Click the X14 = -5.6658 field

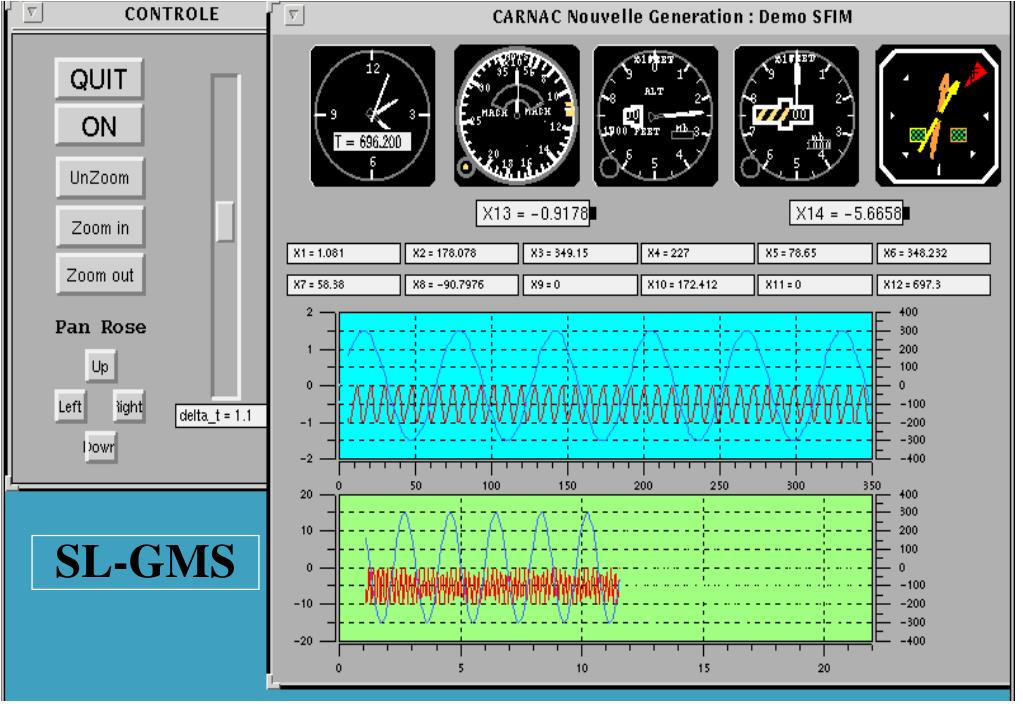coord(846,213)
